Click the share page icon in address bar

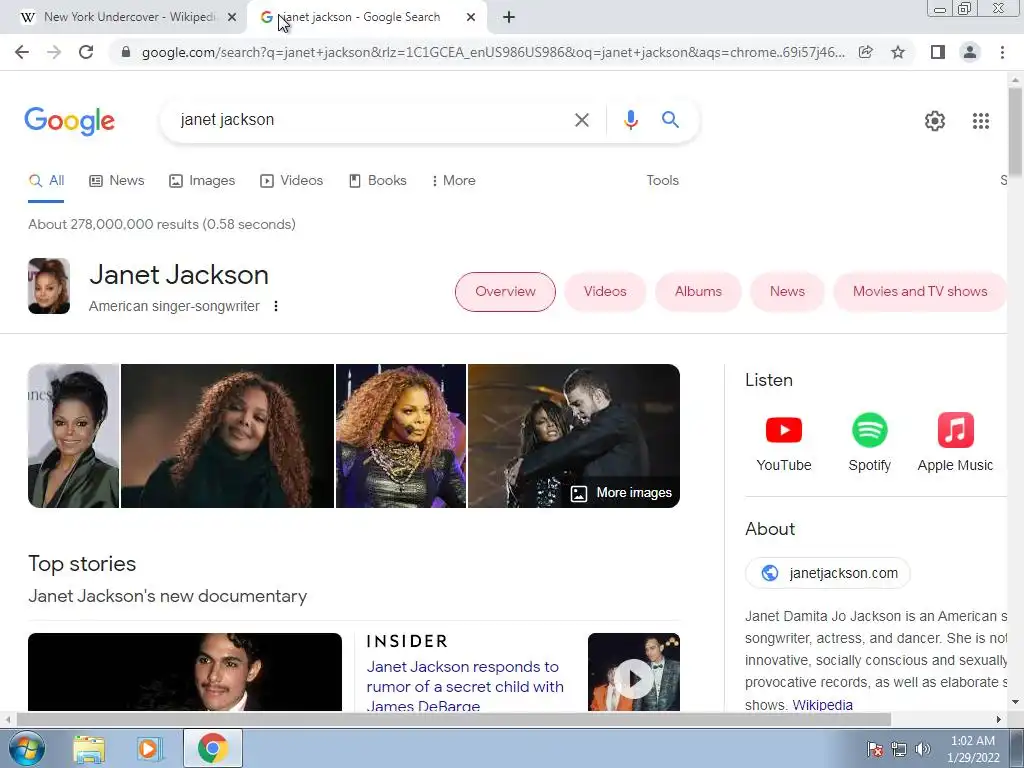click(865, 52)
